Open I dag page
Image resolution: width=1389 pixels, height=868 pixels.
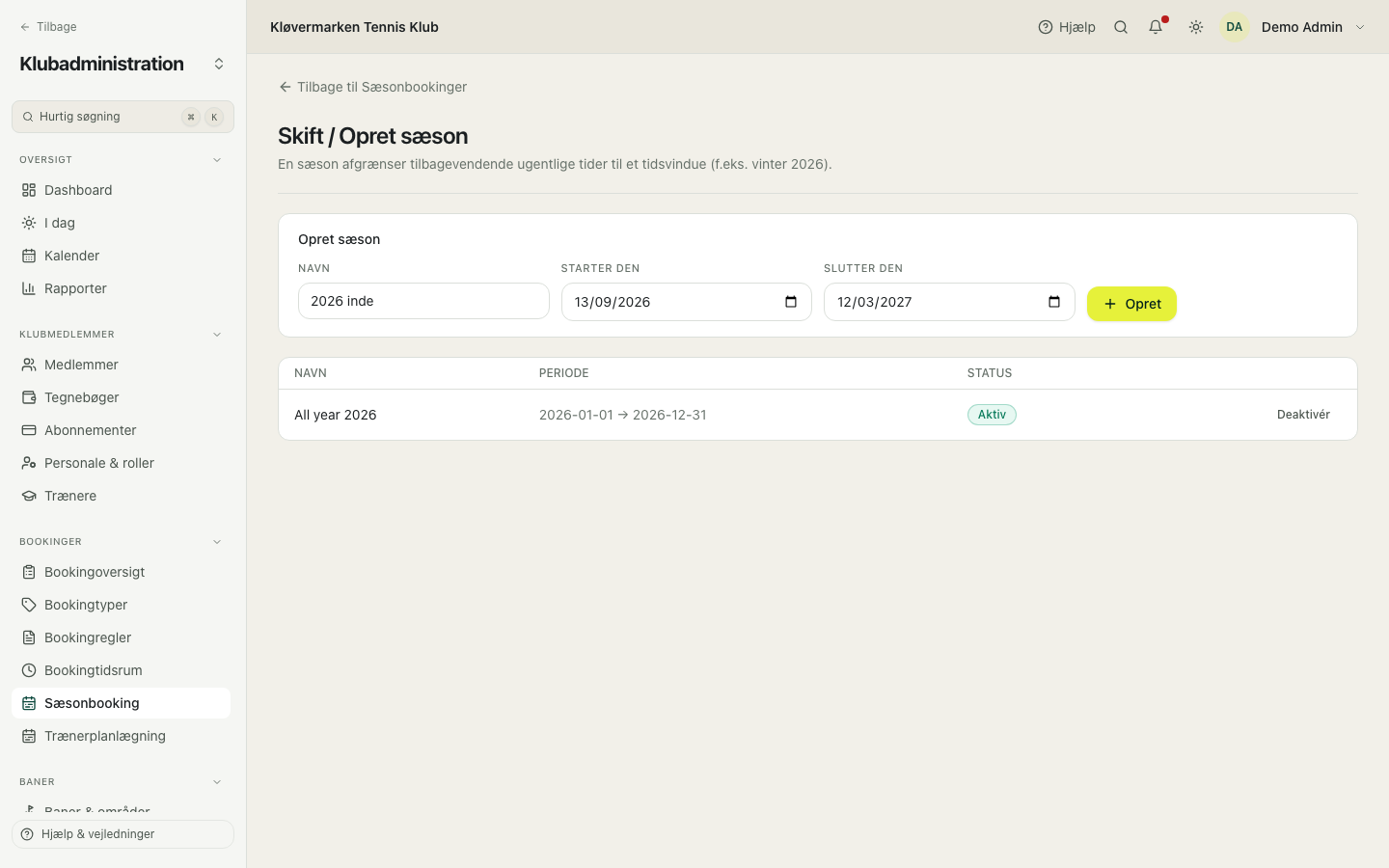[121, 223]
